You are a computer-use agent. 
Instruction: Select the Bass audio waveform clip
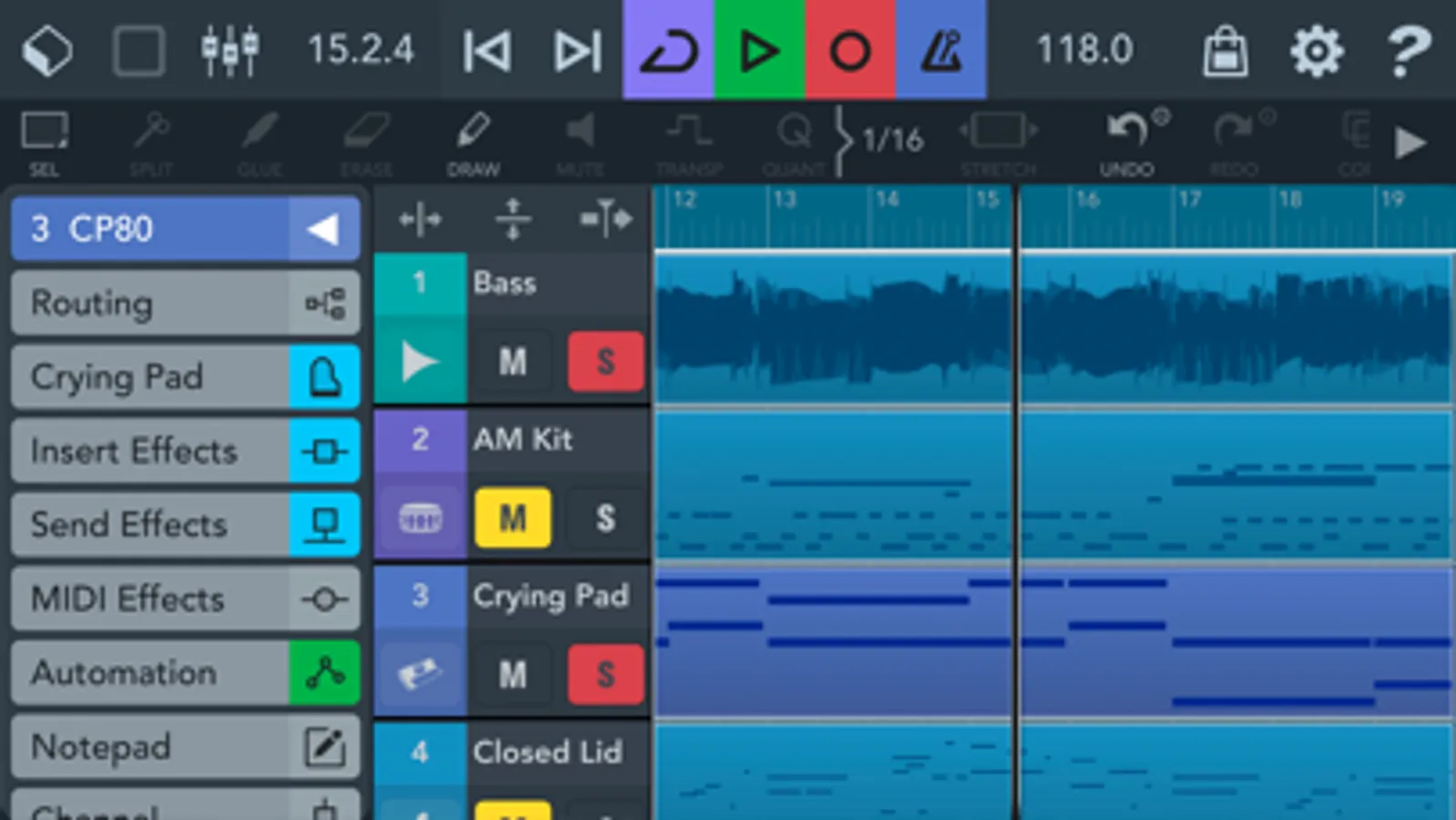[1054, 330]
